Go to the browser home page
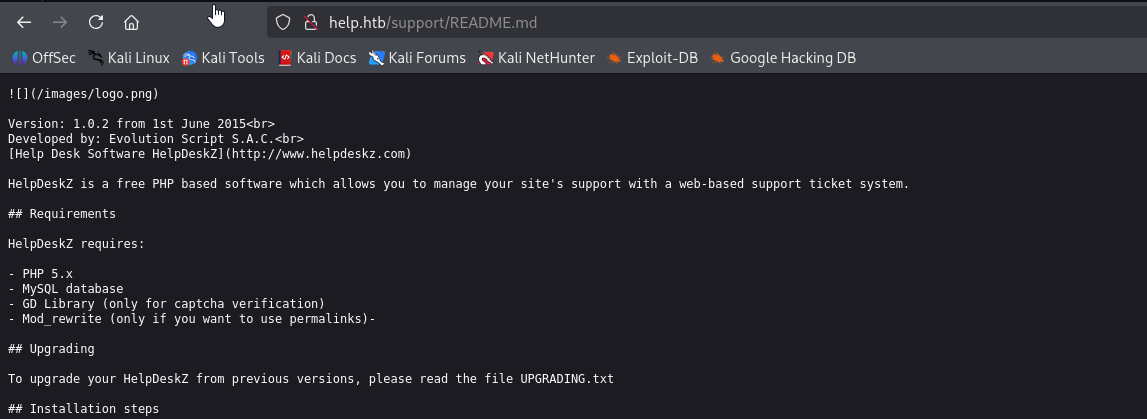Image resolution: width=1147 pixels, height=419 pixels. pos(132,23)
